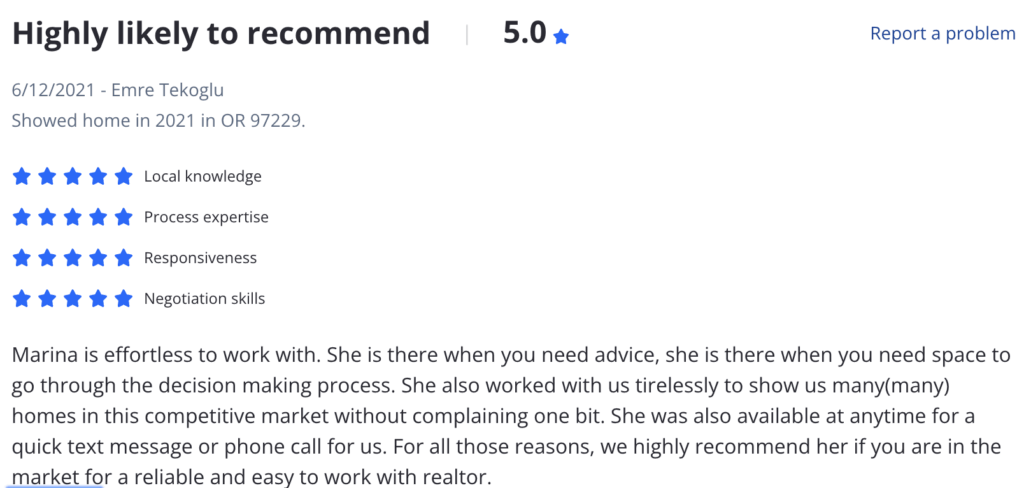Click the review date 6/12/2021
This screenshot has width=1024, height=488.
(x=54, y=89)
